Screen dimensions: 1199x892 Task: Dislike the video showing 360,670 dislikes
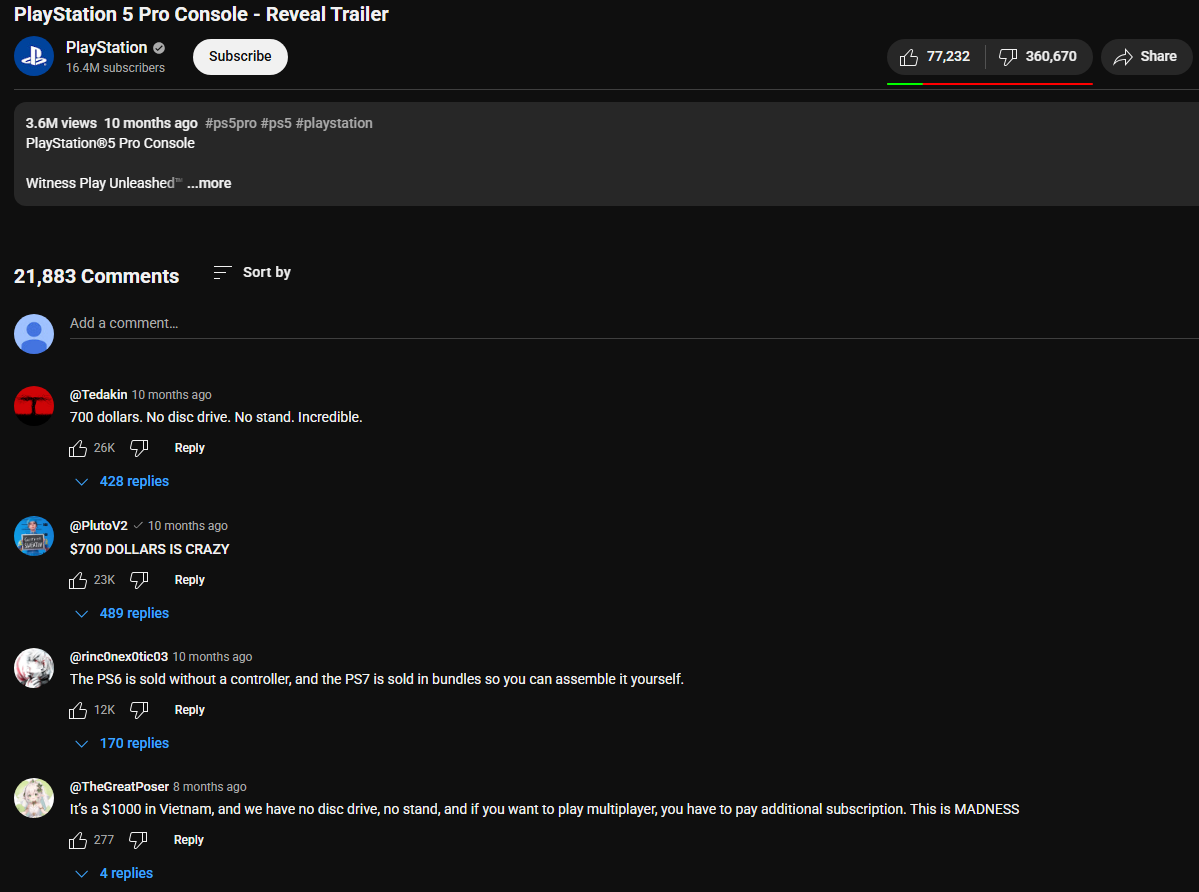click(1038, 57)
